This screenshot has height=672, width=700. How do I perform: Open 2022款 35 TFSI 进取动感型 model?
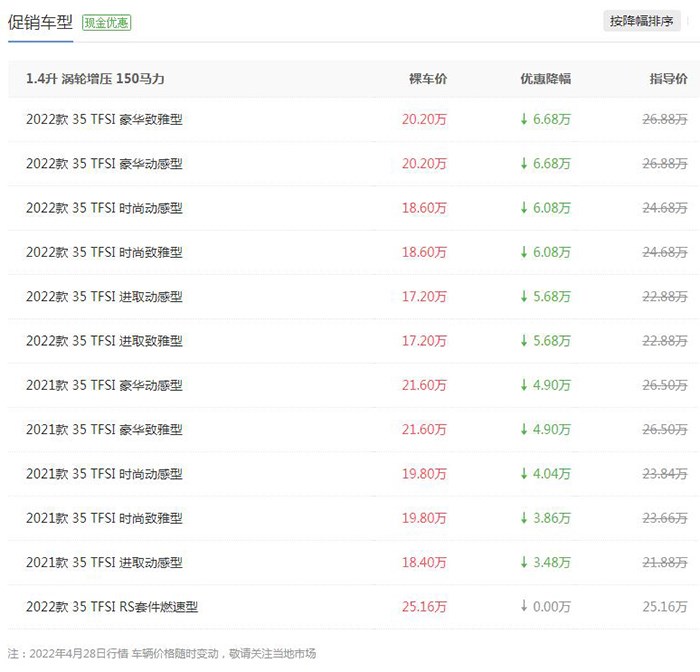coord(104,296)
